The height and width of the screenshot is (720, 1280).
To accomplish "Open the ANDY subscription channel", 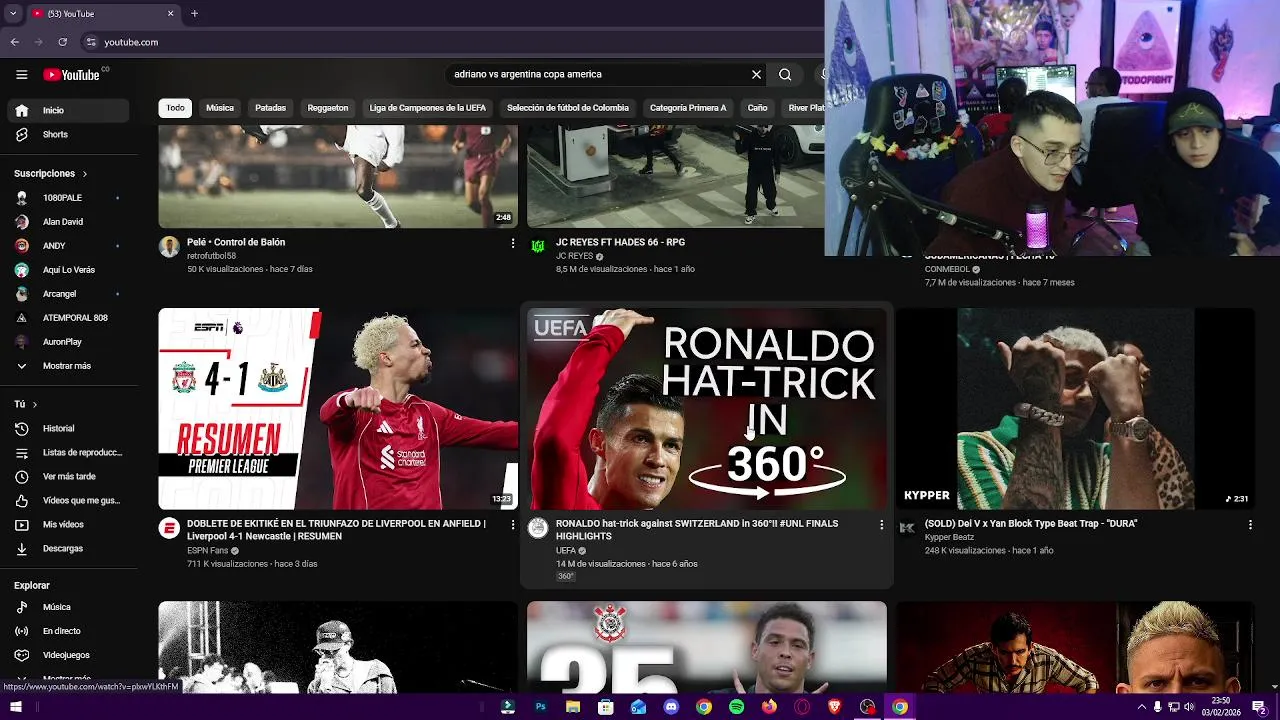I will (x=69, y=246).
